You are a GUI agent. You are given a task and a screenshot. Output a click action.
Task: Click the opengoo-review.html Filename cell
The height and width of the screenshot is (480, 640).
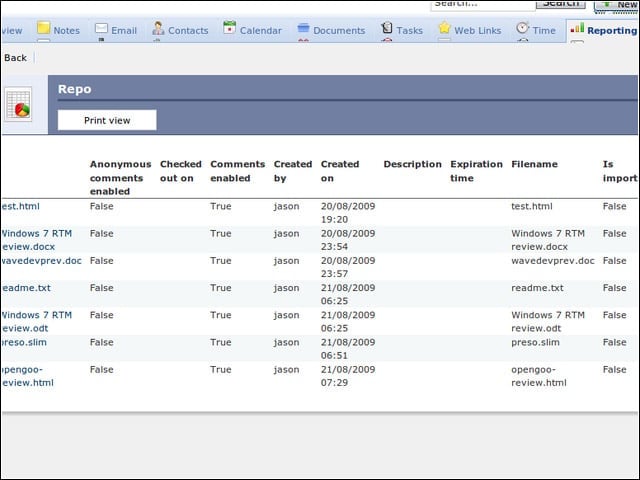click(539, 376)
